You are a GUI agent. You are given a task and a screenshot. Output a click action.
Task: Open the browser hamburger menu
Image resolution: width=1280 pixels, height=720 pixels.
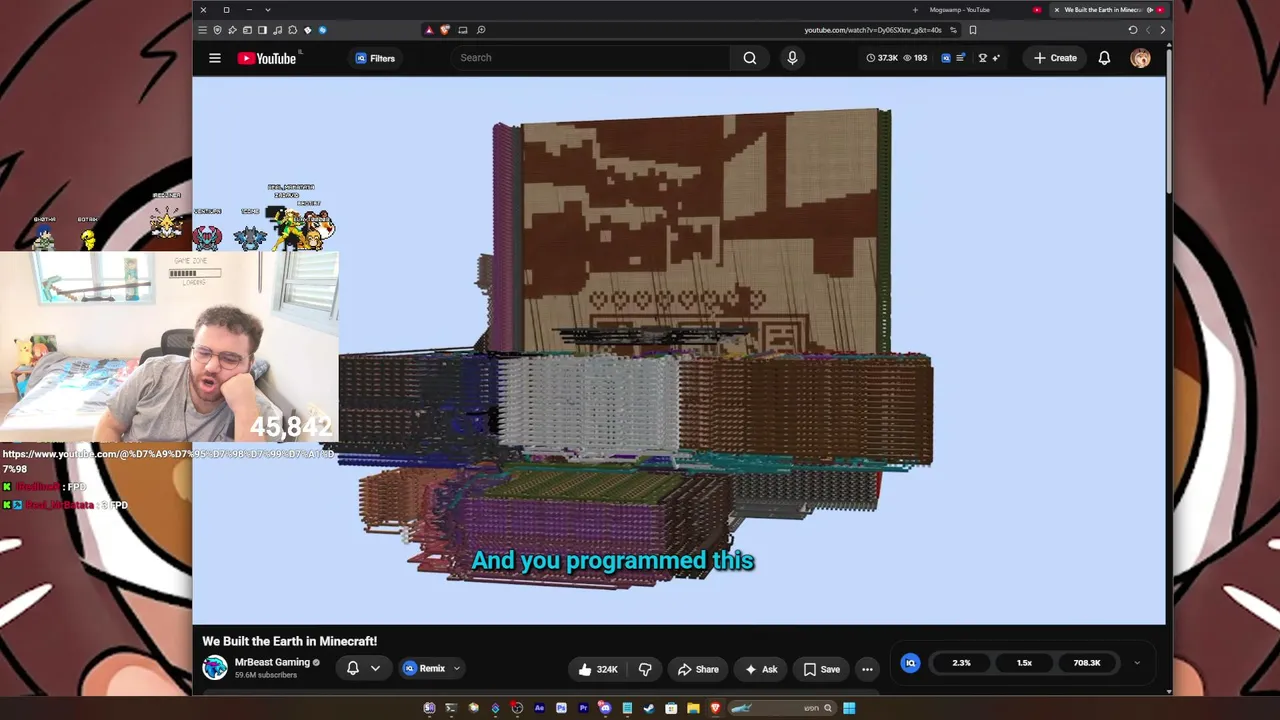[202, 30]
